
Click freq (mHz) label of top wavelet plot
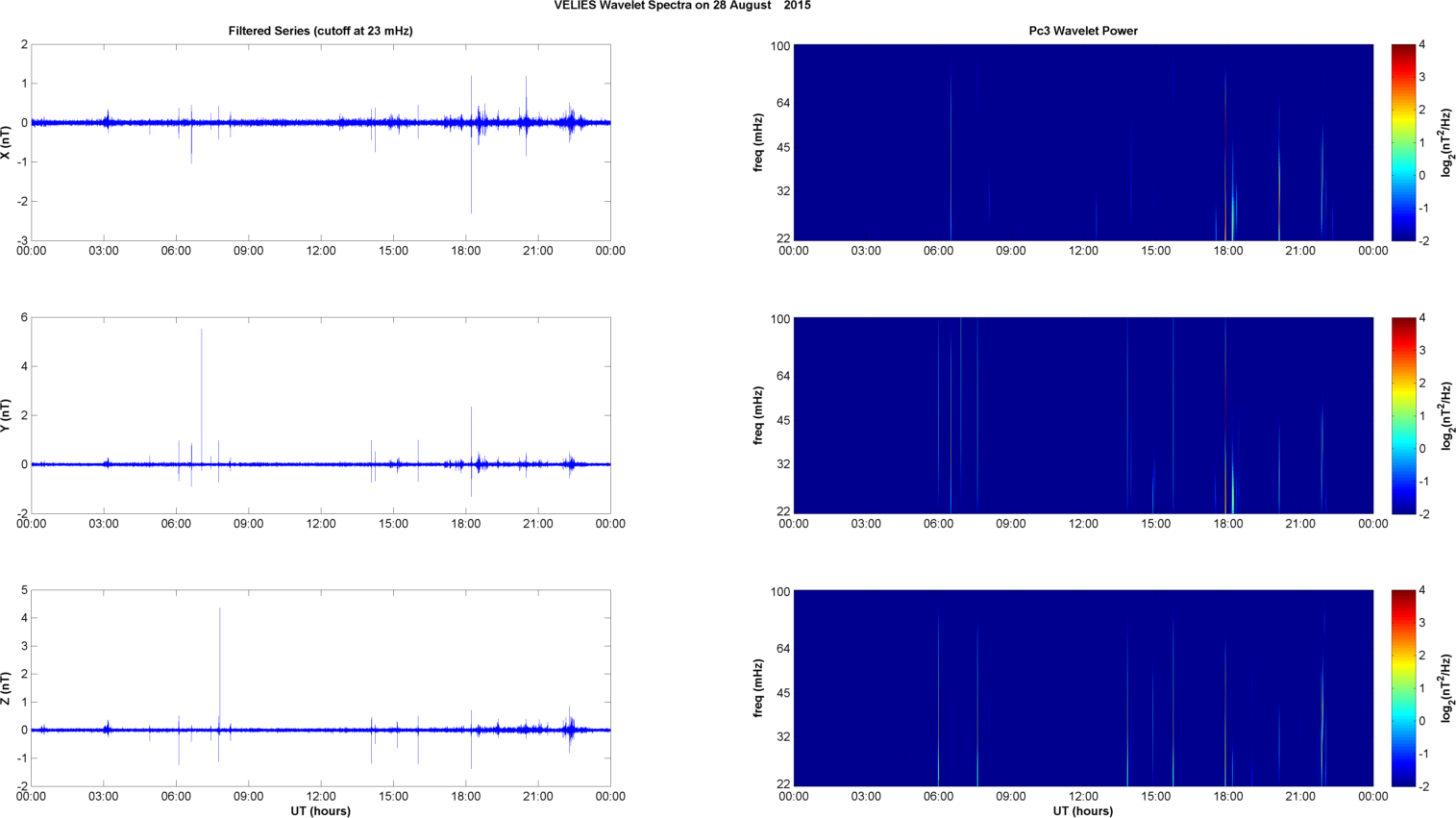click(758, 142)
